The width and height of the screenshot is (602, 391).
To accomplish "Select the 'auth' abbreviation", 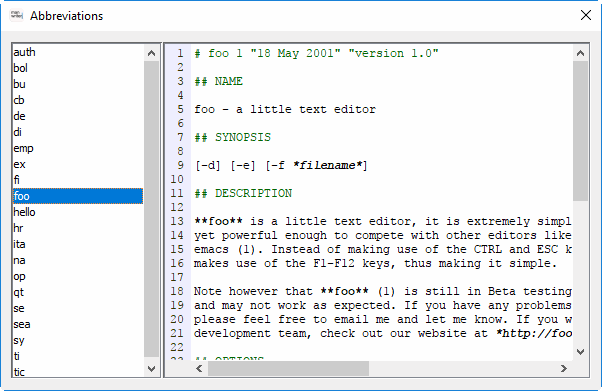I will 78,52.
